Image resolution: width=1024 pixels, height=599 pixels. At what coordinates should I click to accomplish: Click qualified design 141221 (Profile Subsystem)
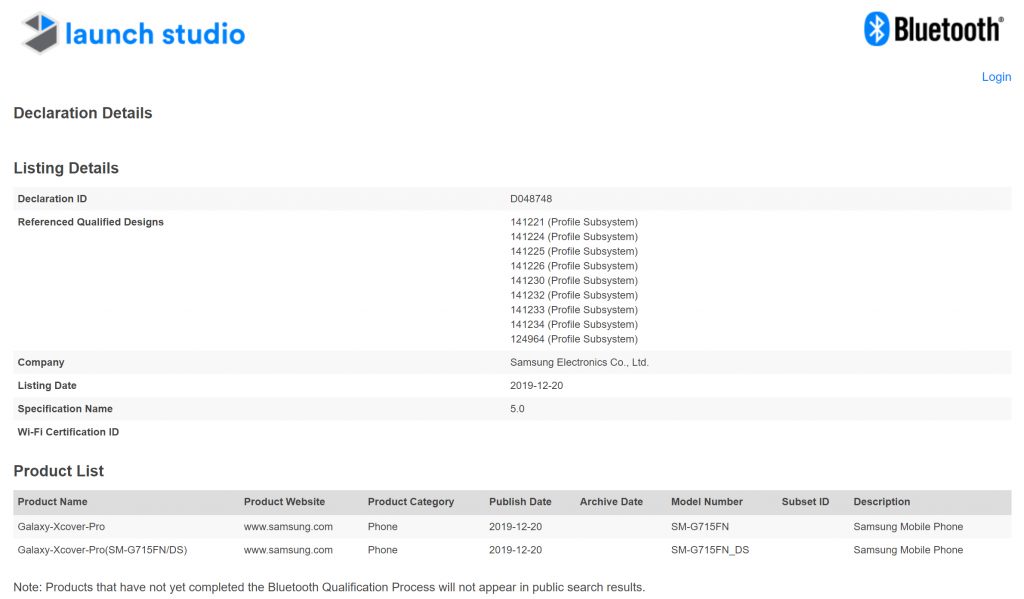pos(573,222)
